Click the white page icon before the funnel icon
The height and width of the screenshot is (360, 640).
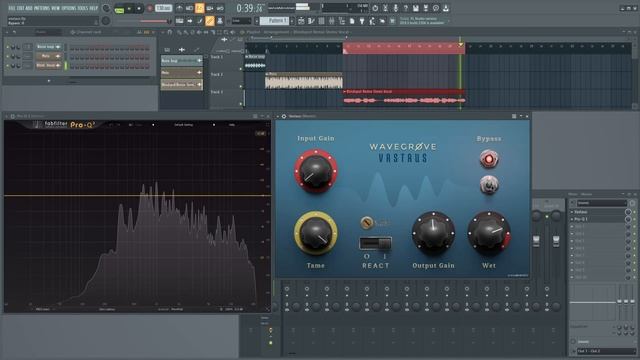click(x=352, y=21)
